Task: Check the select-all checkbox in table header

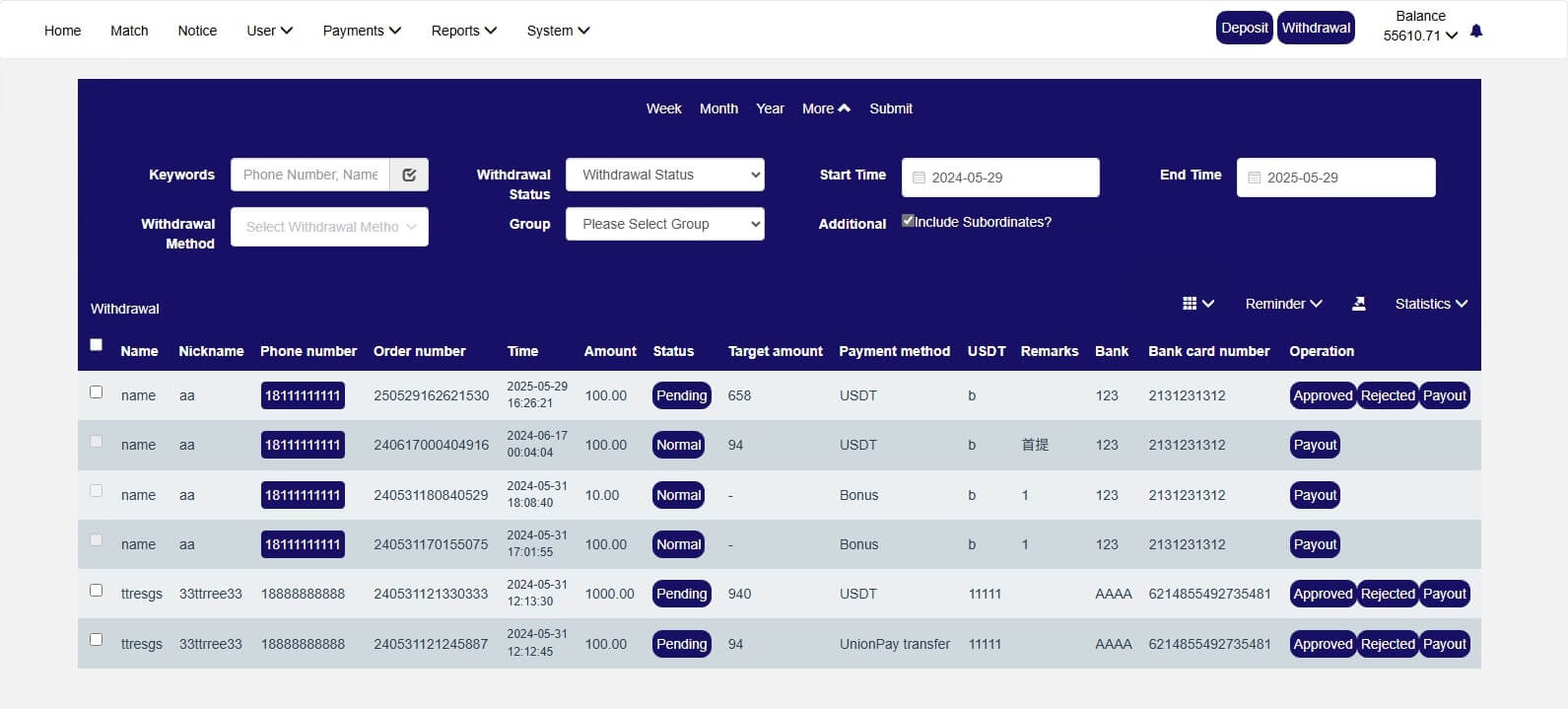Action: (x=96, y=345)
